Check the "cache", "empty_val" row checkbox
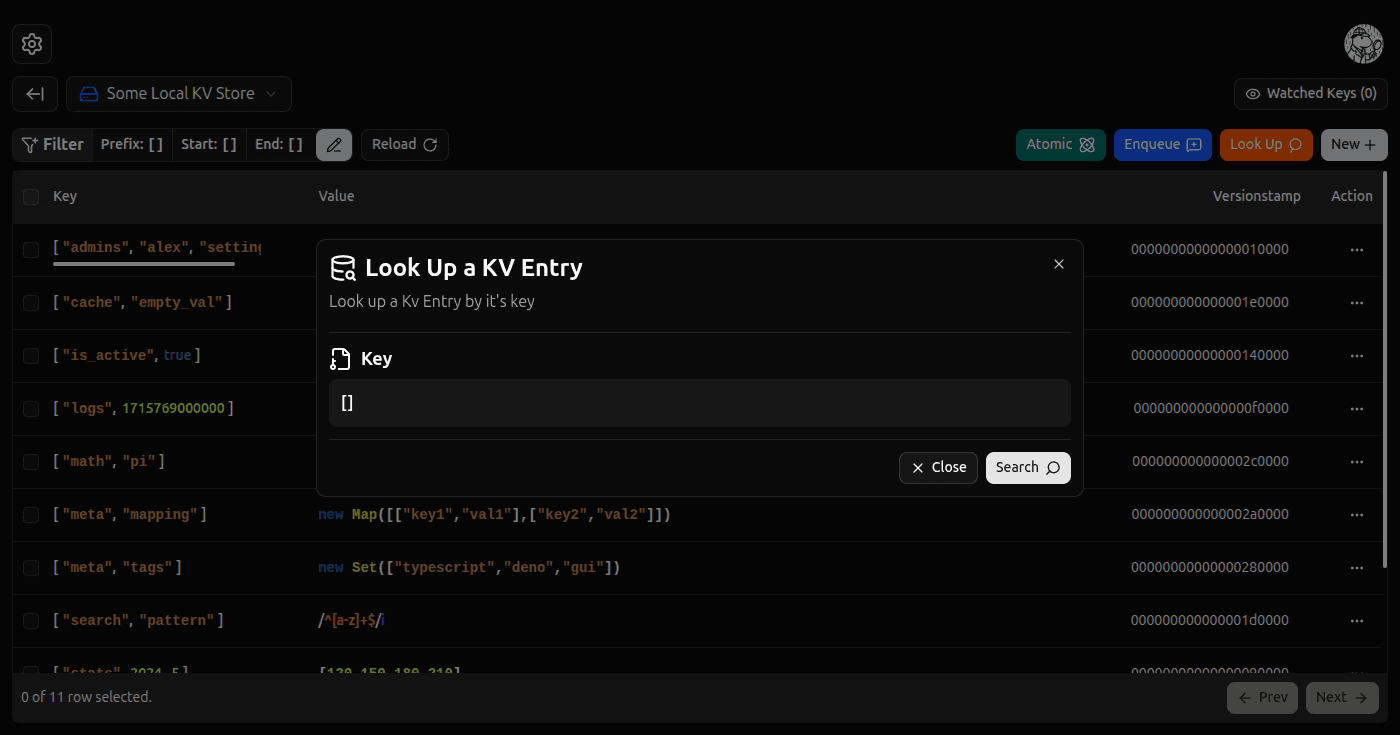Image resolution: width=1400 pixels, height=735 pixels. (31, 303)
